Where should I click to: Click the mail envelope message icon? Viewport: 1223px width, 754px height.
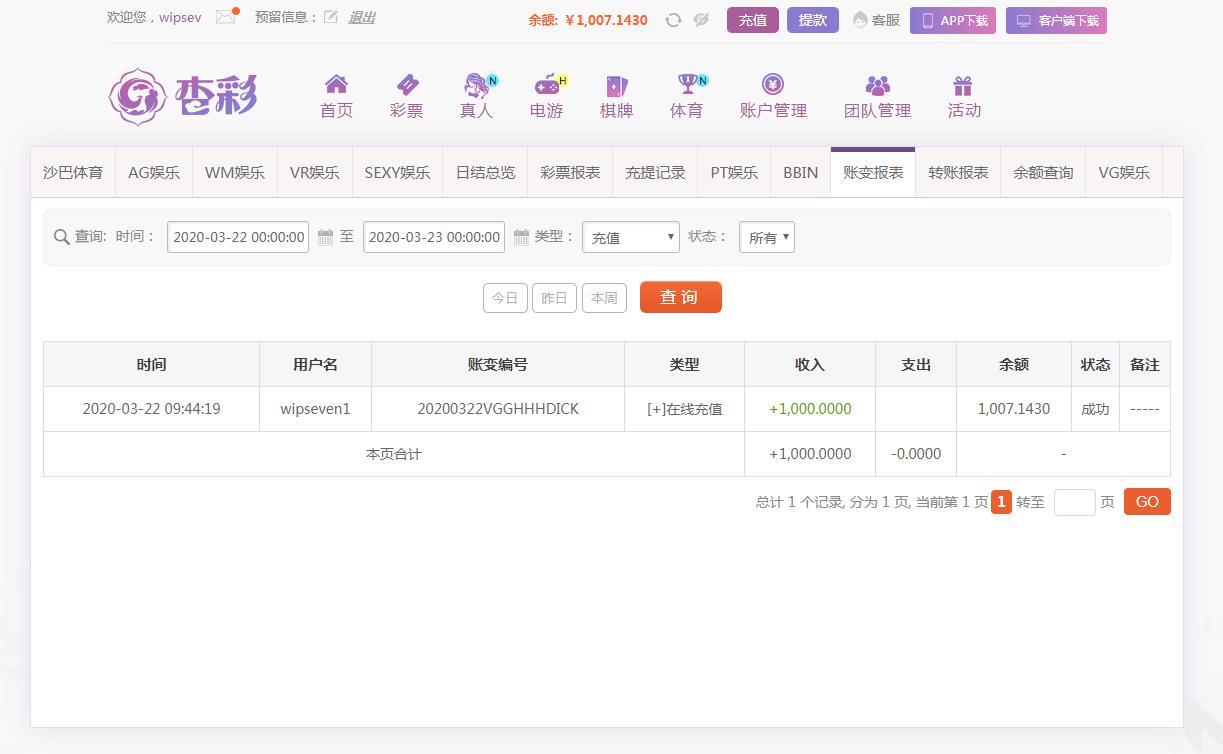pos(226,17)
